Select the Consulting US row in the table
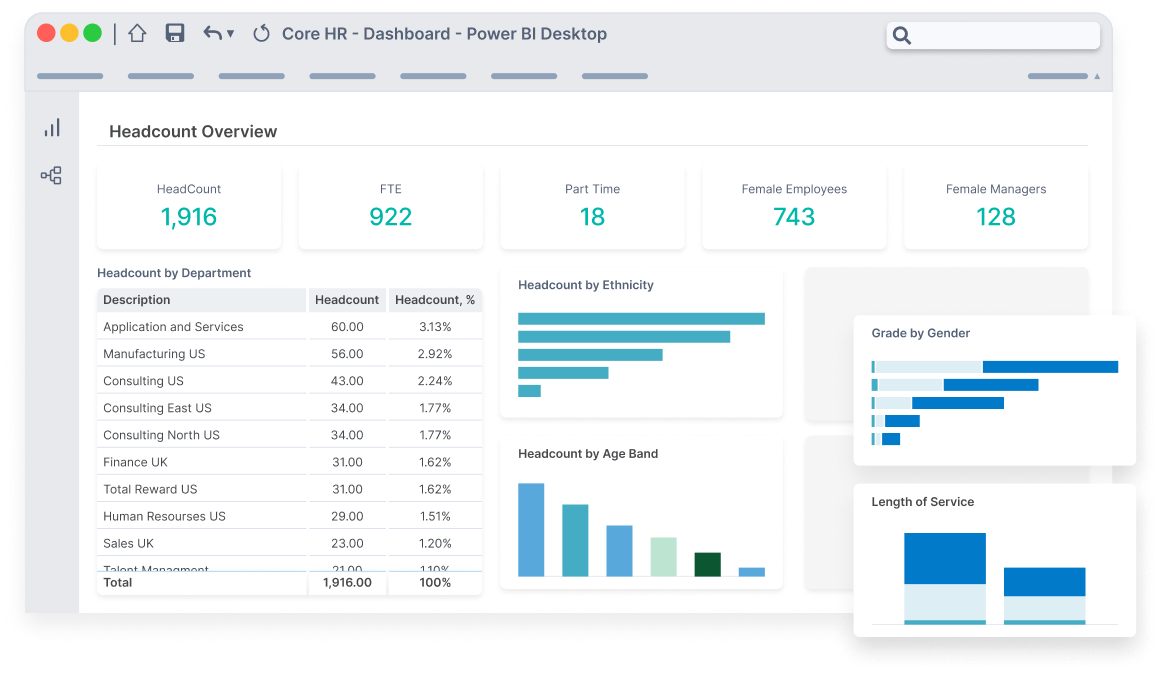 (200, 381)
